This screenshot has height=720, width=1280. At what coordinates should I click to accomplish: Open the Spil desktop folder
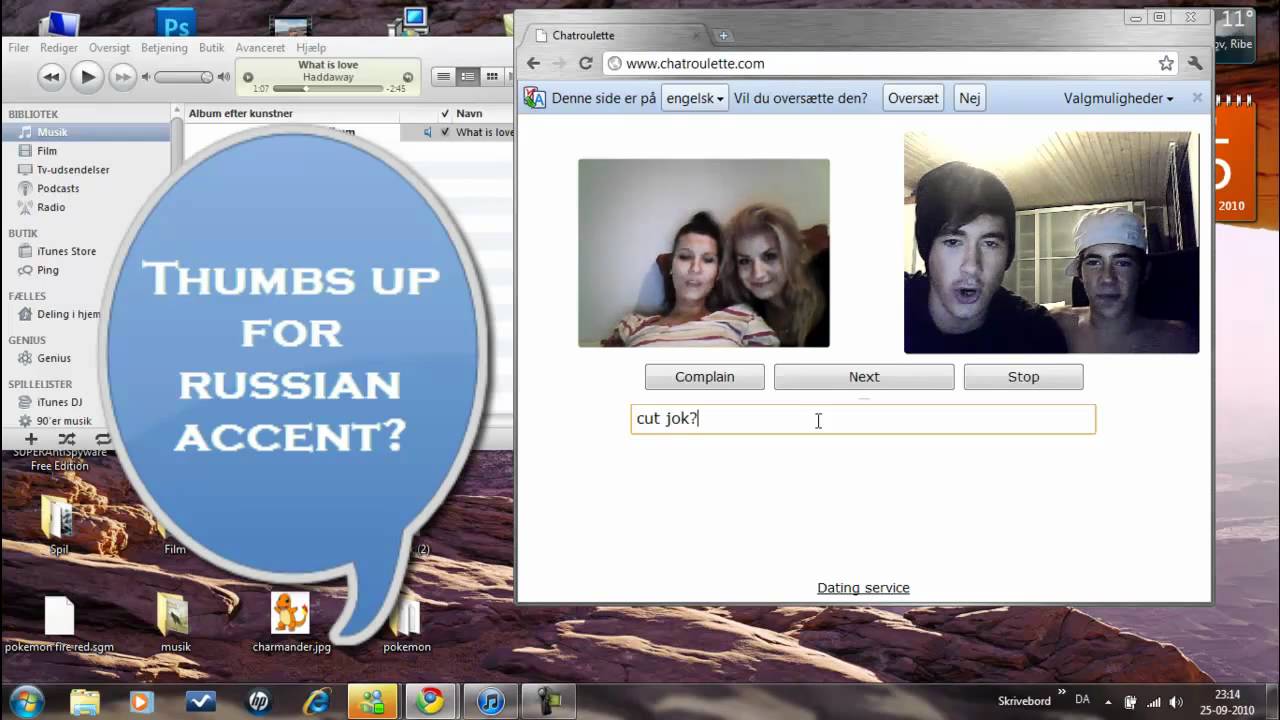click(x=59, y=526)
